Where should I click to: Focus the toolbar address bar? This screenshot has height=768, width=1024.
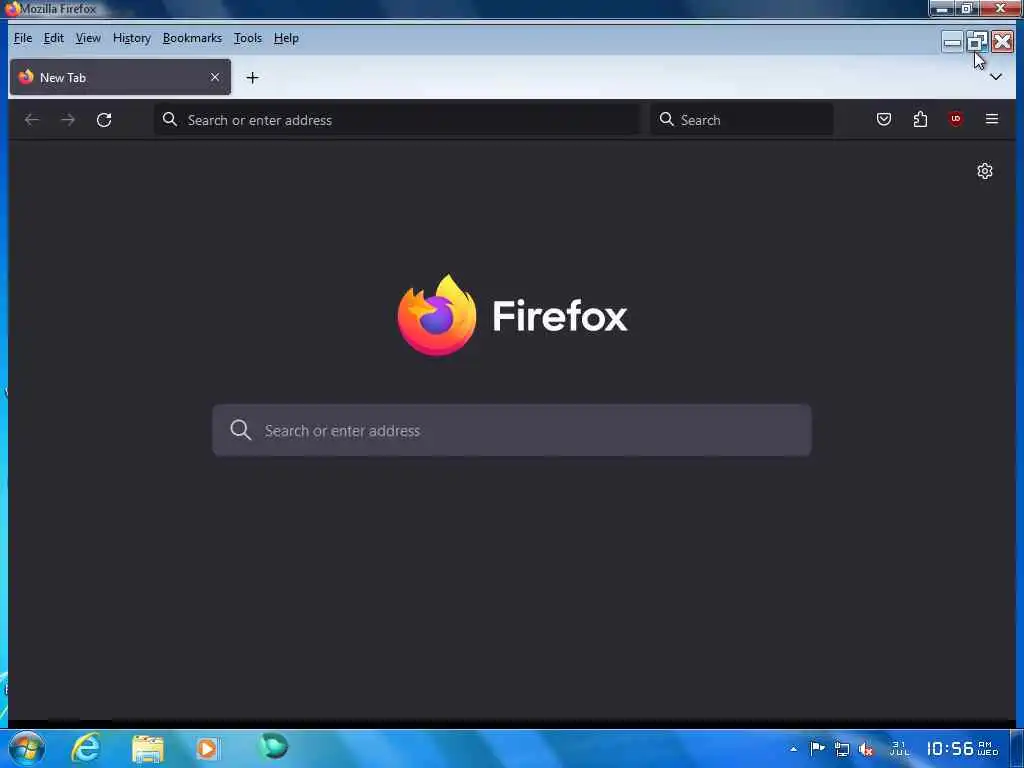(x=398, y=120)
